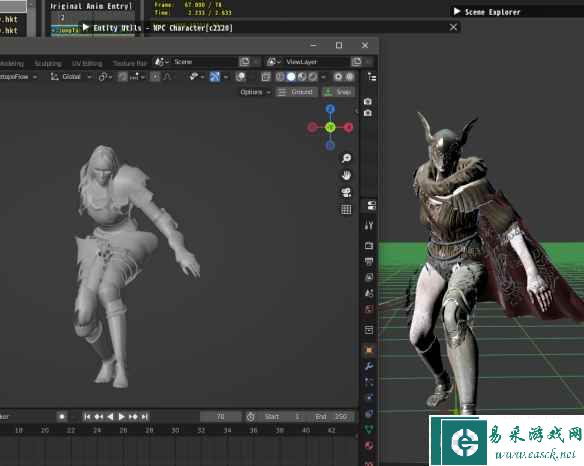Open the Global transform orientation dropdown
Viewport: 584px width, 466px height.
coord(71,77)
